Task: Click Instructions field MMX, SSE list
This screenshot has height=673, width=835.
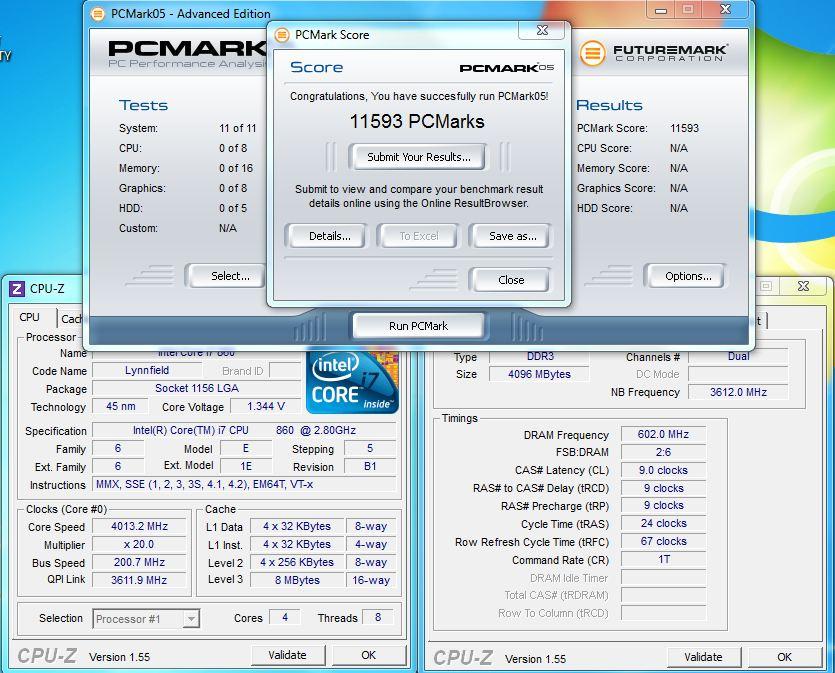Action: [244, 485]
